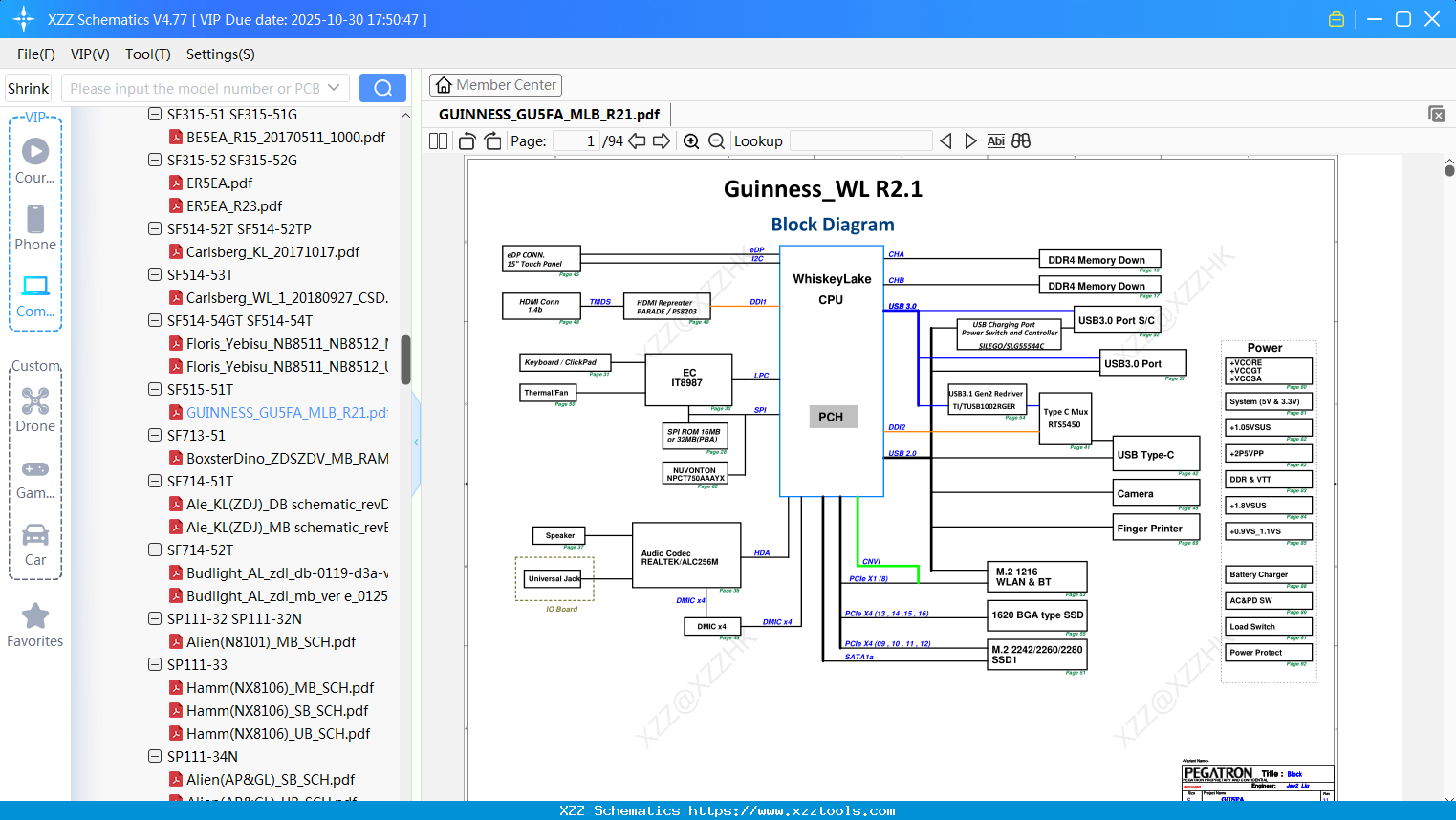
Task: Open Carlsberg_KL_20171017.pdf
Action: [x=272, y=252]
